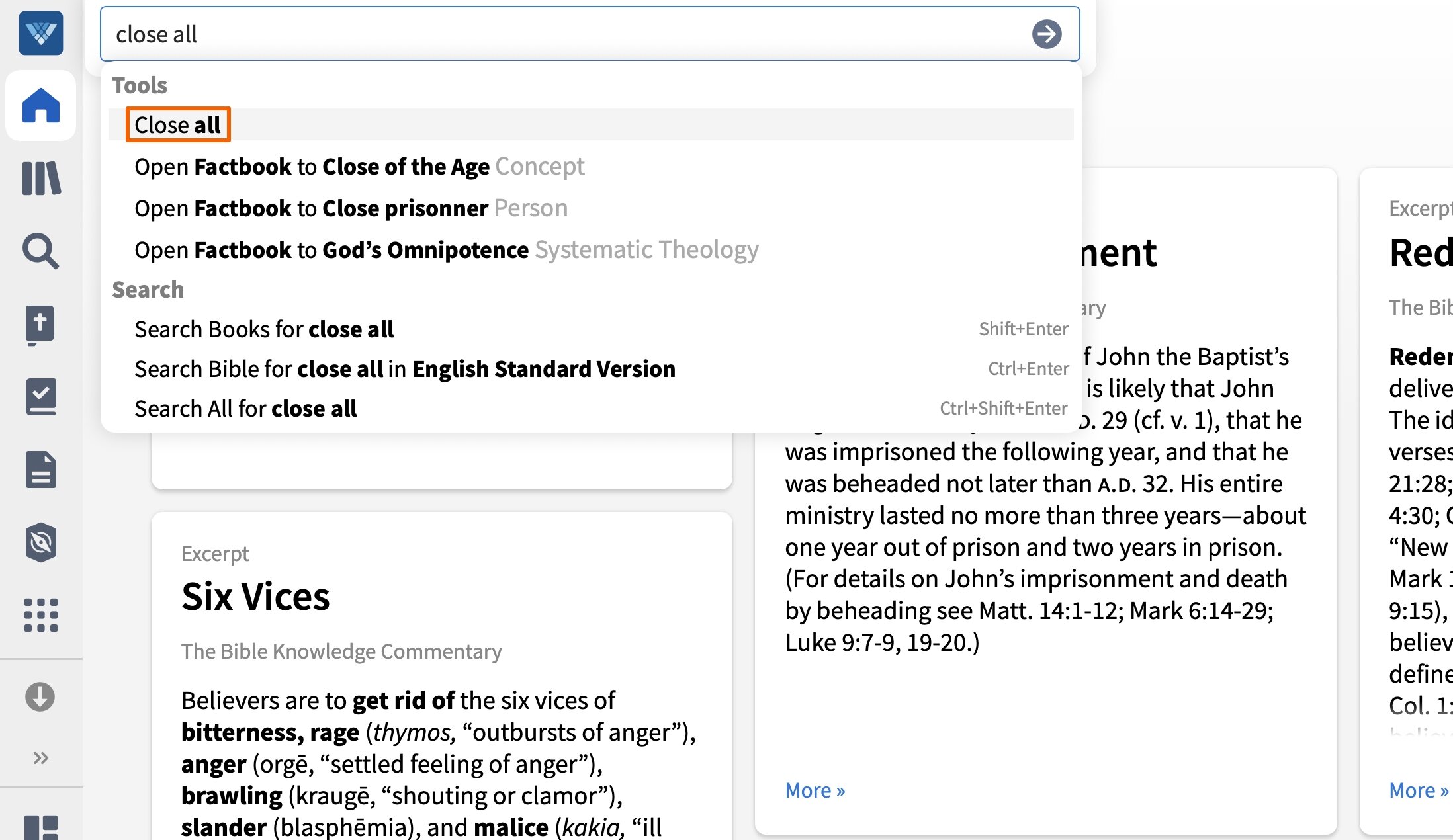Open the layouts icon at sidebar bottom

point(41,828)
